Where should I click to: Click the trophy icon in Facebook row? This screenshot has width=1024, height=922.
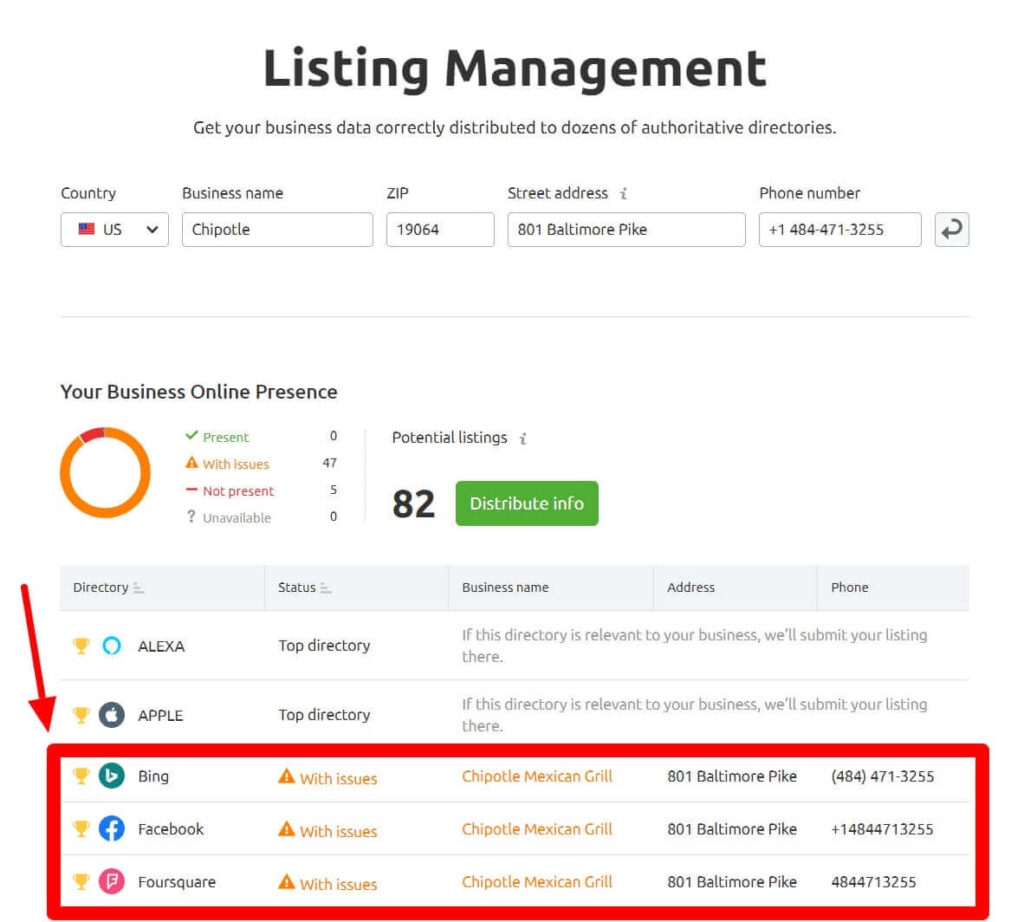pos(81,829)
